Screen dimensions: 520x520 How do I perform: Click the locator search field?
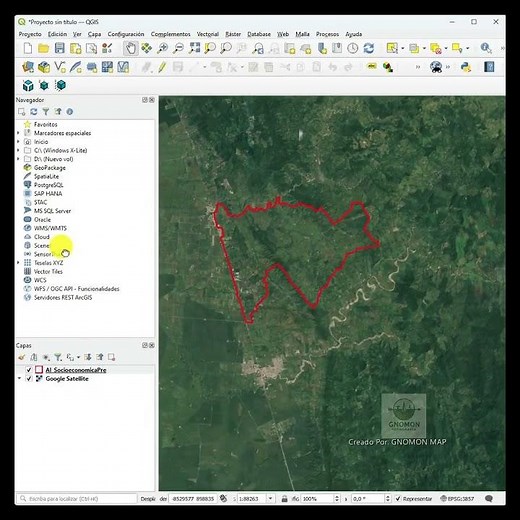pos(77,499)
